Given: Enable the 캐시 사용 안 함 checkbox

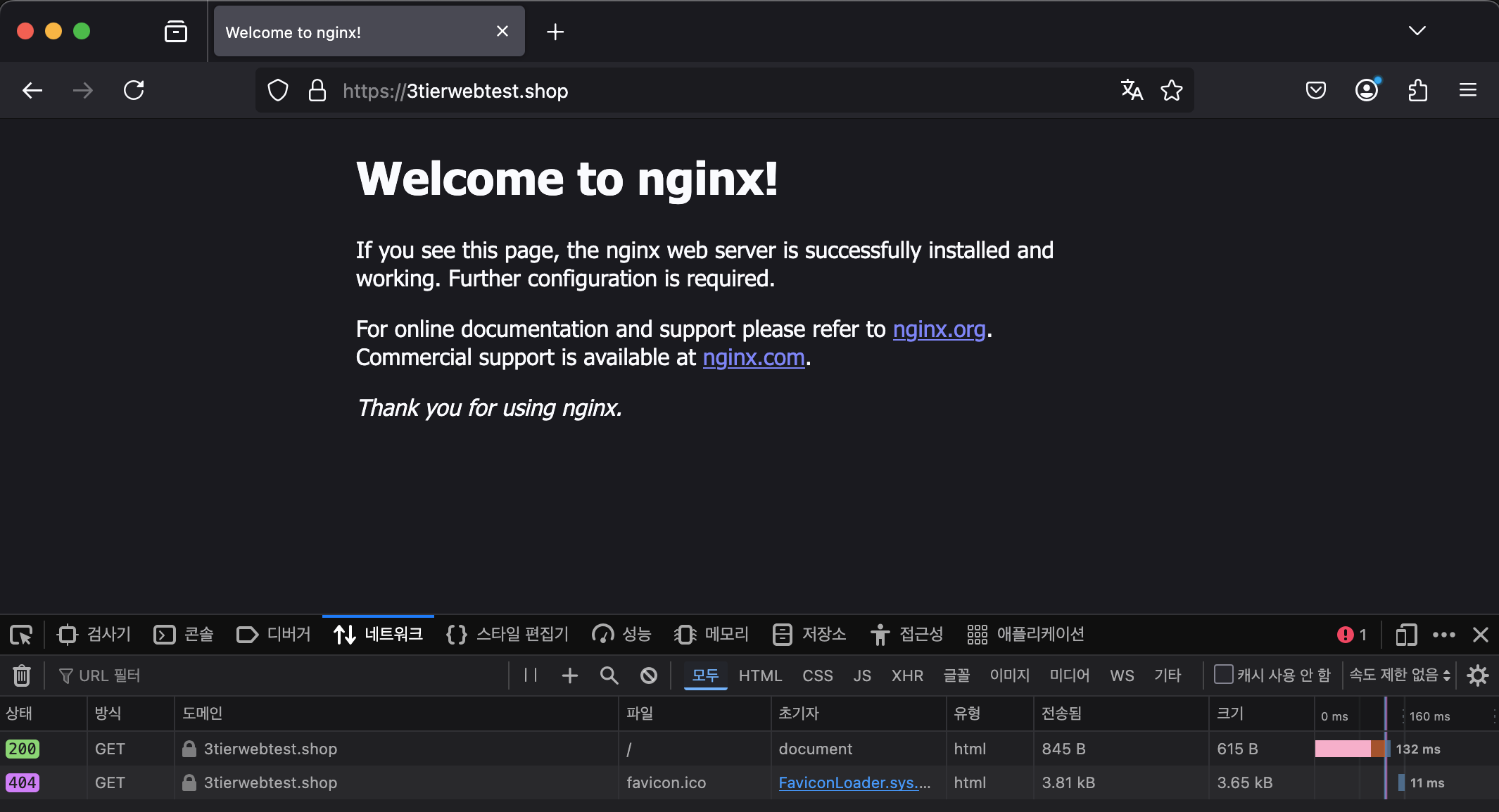Looking at the screenshot, I should (x=1224, y=674).
